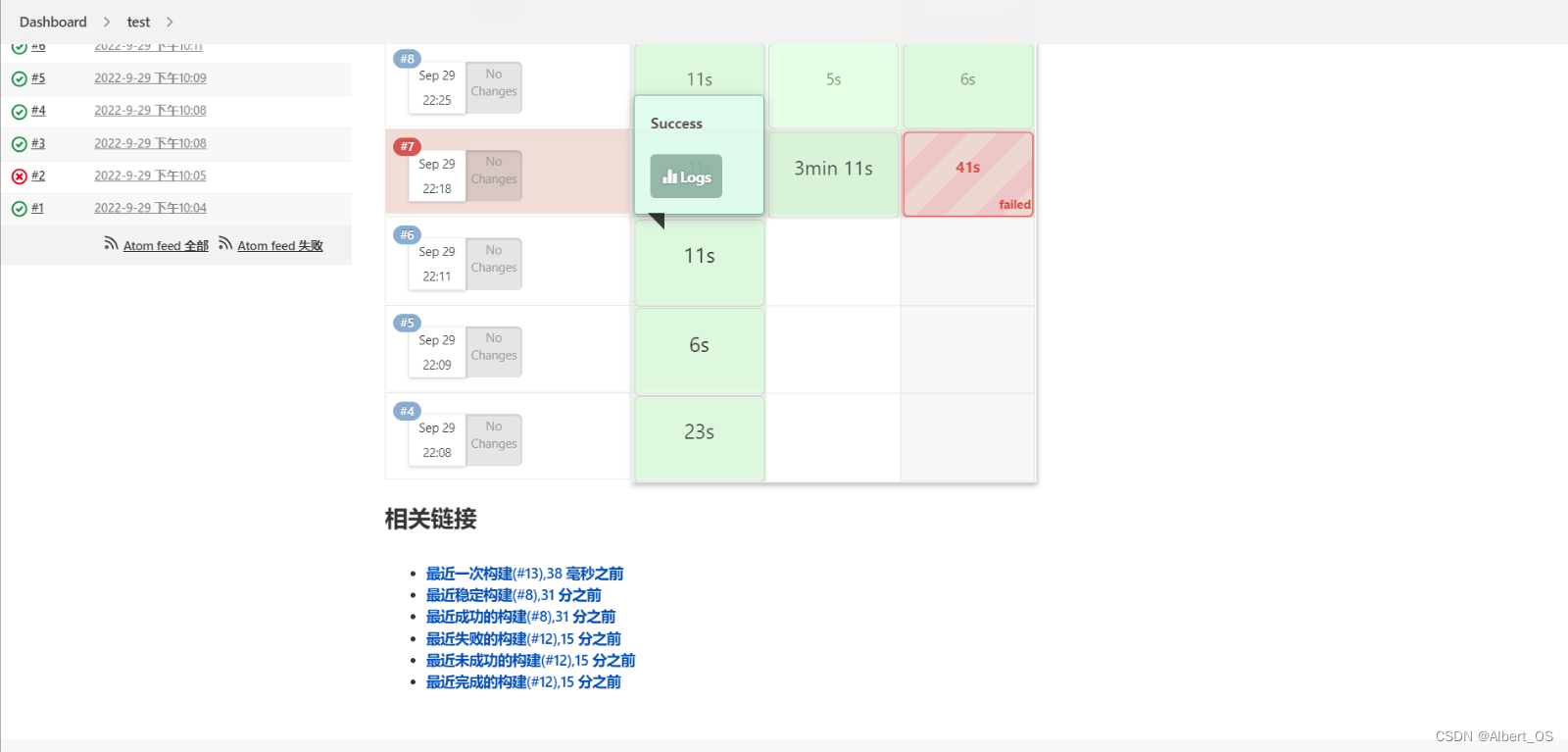Viewport: 1568px width, 752px height.
Task: Open 最近一次构建(#13) link
Action: click(524, 574)
